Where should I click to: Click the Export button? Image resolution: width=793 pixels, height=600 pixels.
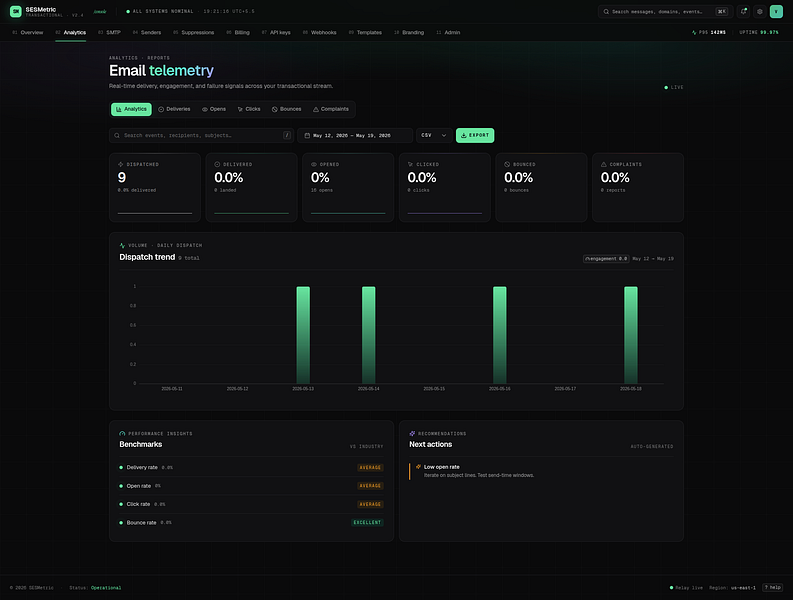[x=475, y=136]
